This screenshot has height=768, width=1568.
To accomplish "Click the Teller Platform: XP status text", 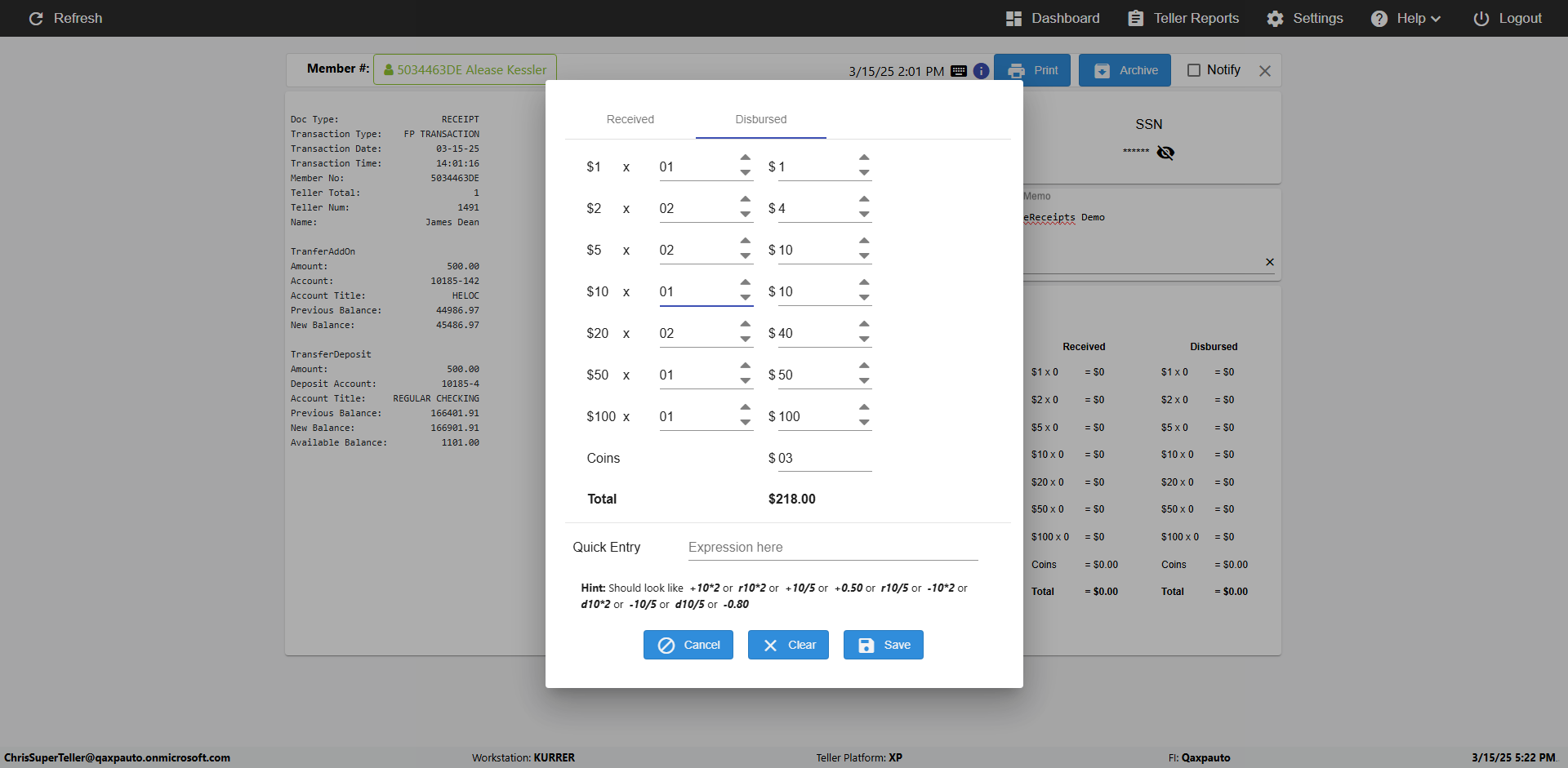I will pyautogui.click(x=859, y=757).
